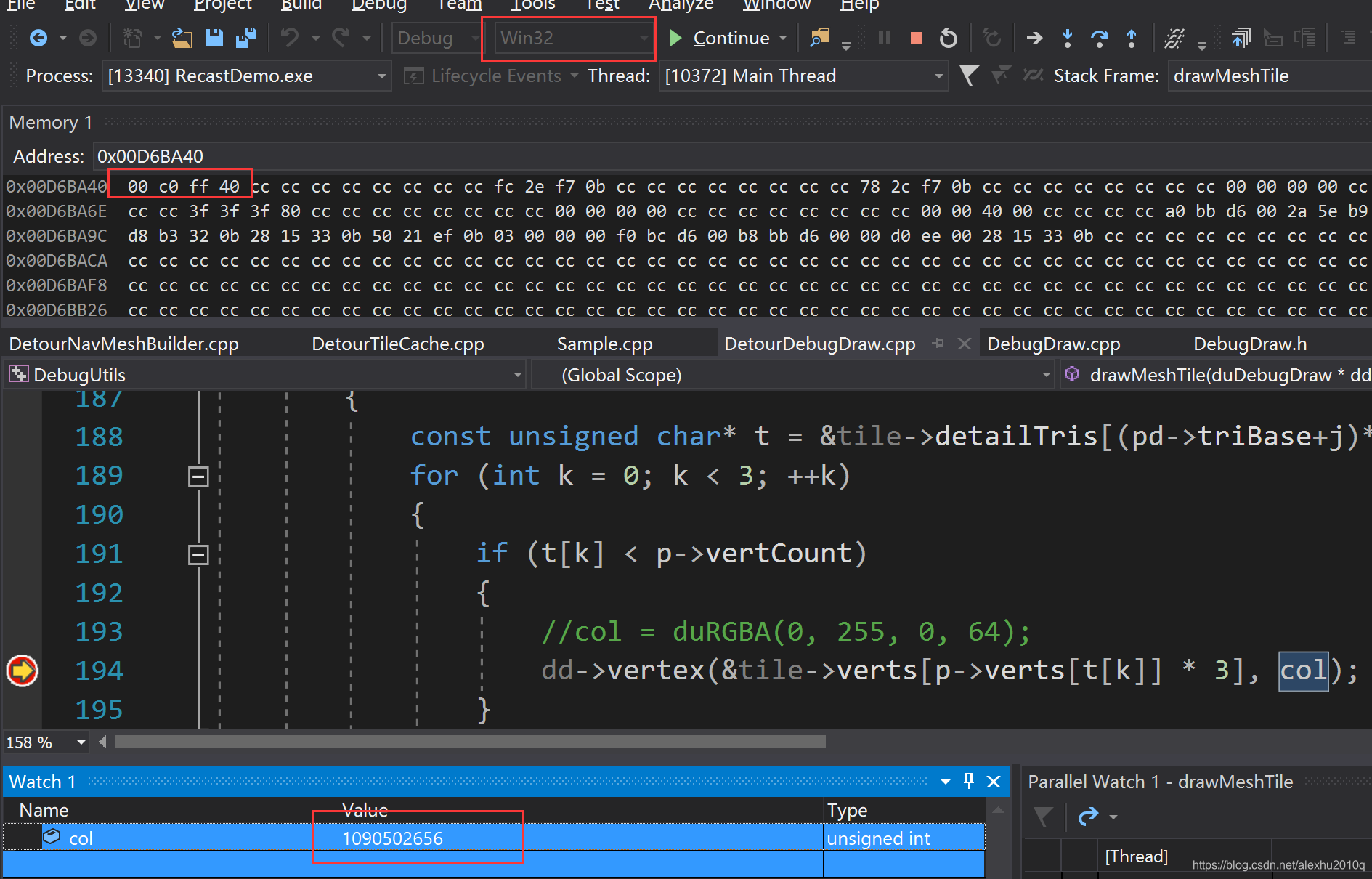Select the col row in Watch 1
Screen dimensions: 1372x879
[494, 838]
